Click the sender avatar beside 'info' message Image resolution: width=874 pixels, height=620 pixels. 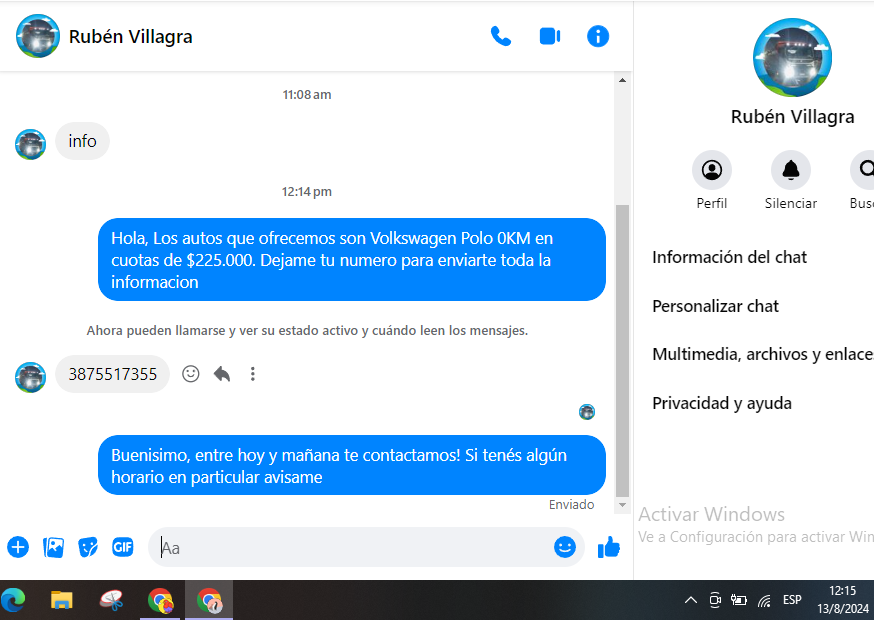(x=31, y=144)
